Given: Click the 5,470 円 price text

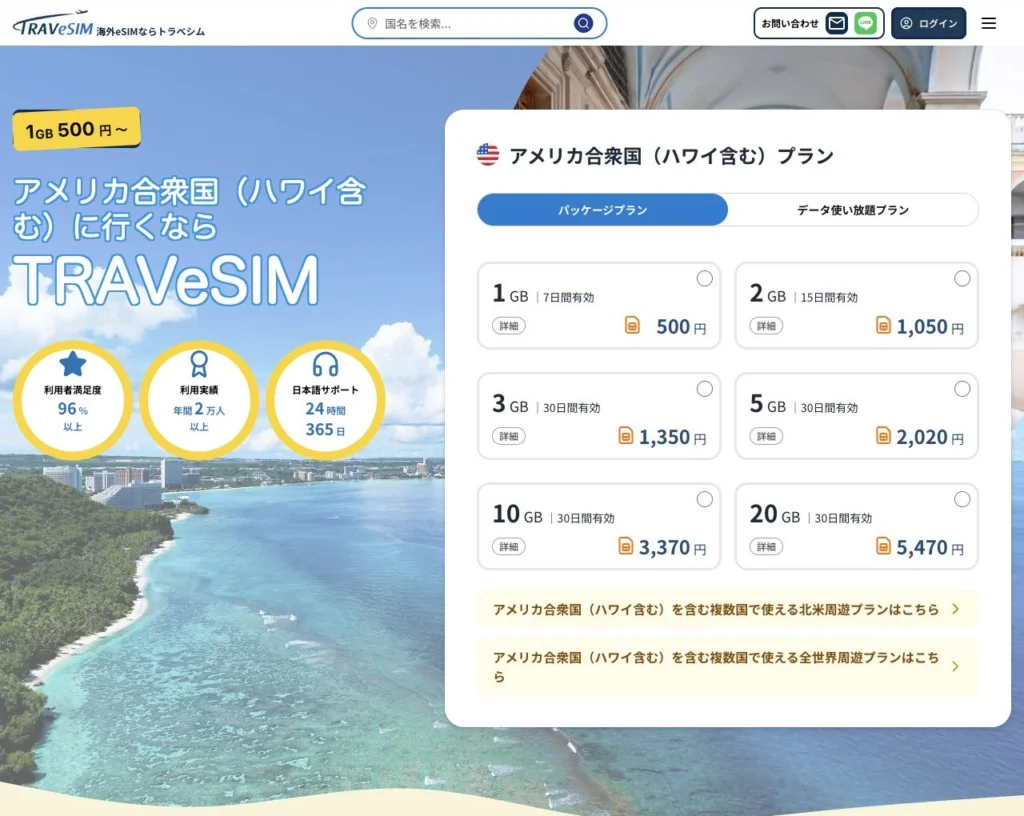Looking at the screenshot, I should (930, 547).
